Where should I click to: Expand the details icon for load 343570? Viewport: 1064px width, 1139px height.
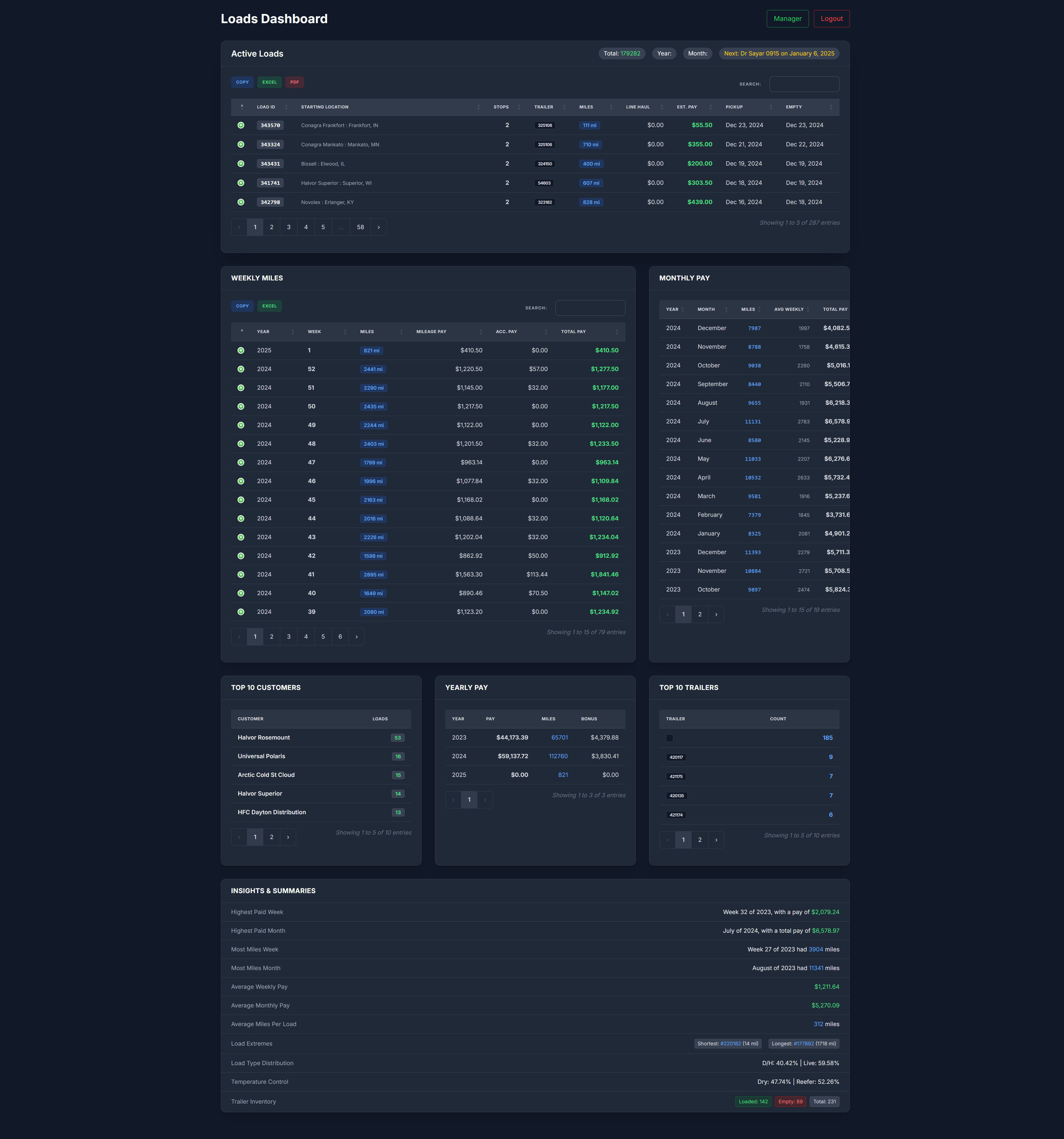tap(241, 125)
